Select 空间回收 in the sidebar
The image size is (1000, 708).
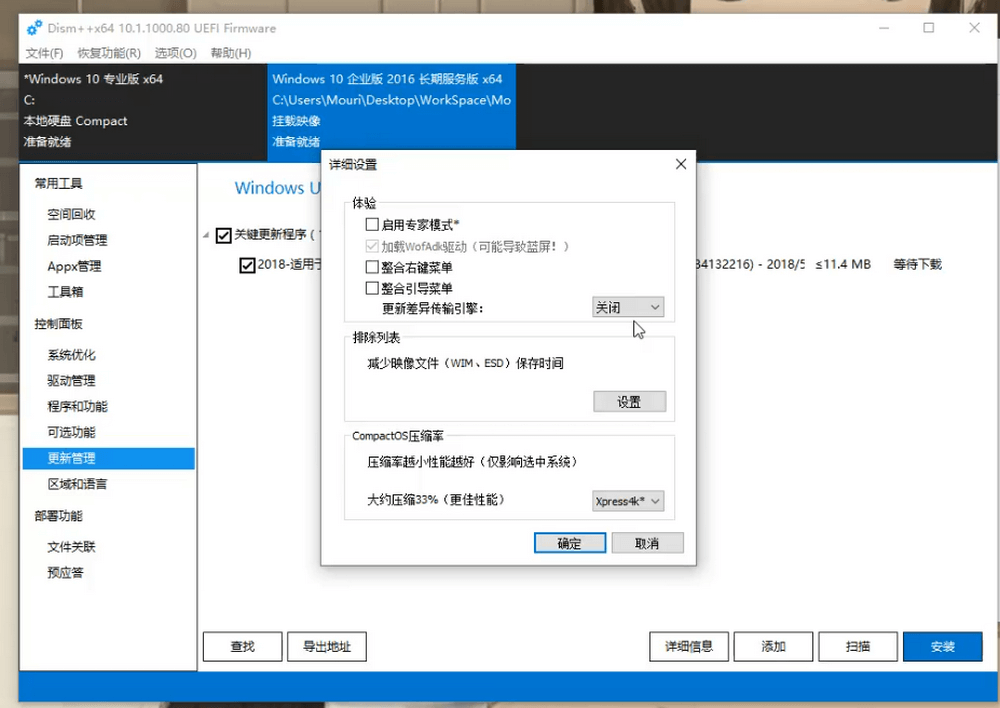click(72, 214)
